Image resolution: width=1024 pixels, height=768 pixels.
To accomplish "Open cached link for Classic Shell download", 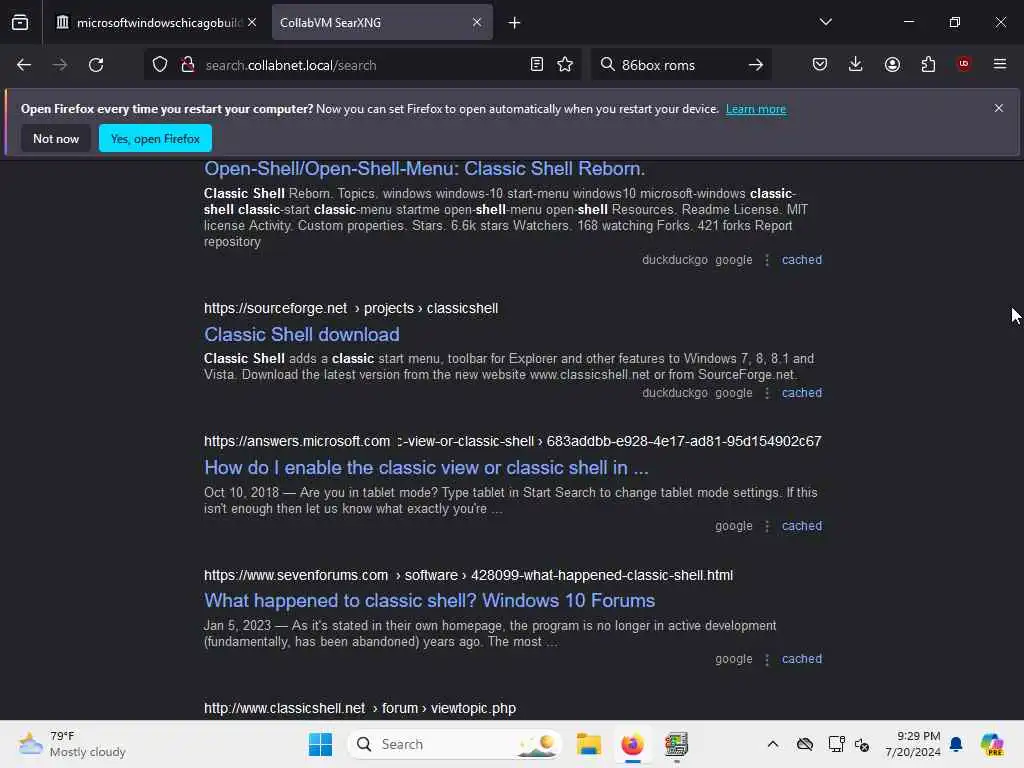I will coord(802,393).
